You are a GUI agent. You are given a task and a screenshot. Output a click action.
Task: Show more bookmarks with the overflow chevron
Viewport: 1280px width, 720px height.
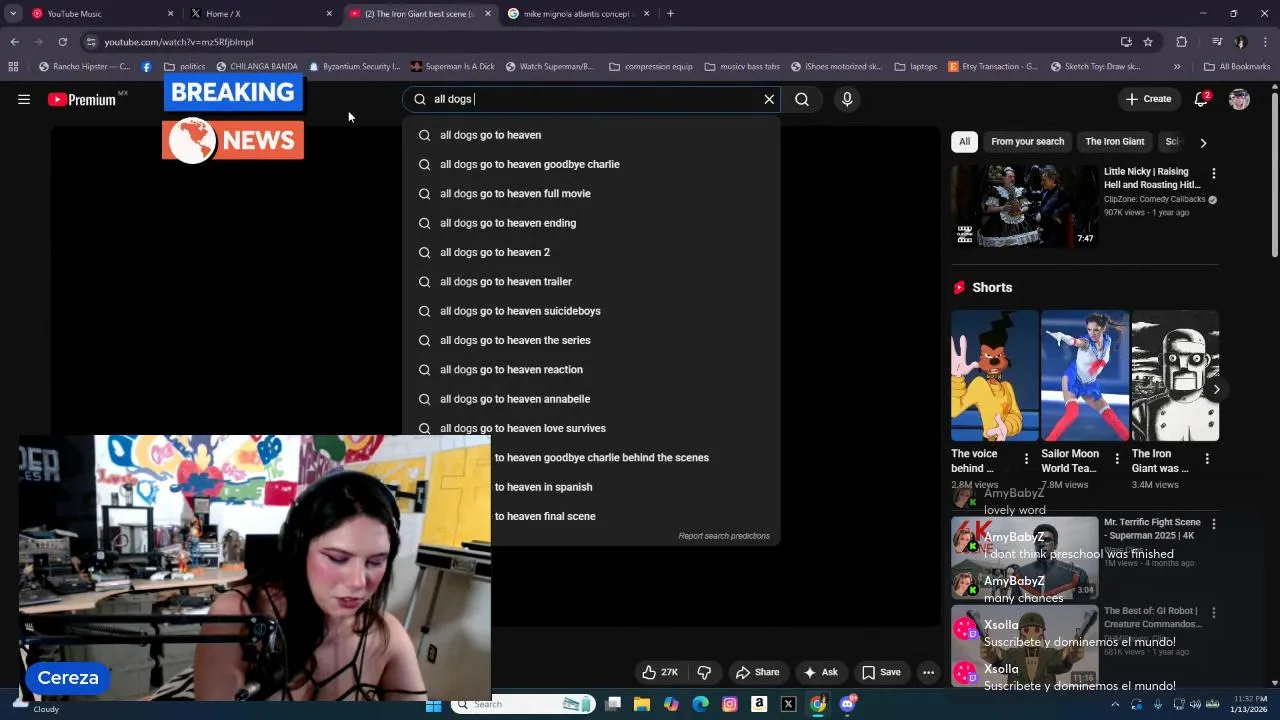(x=1177, y=67)
